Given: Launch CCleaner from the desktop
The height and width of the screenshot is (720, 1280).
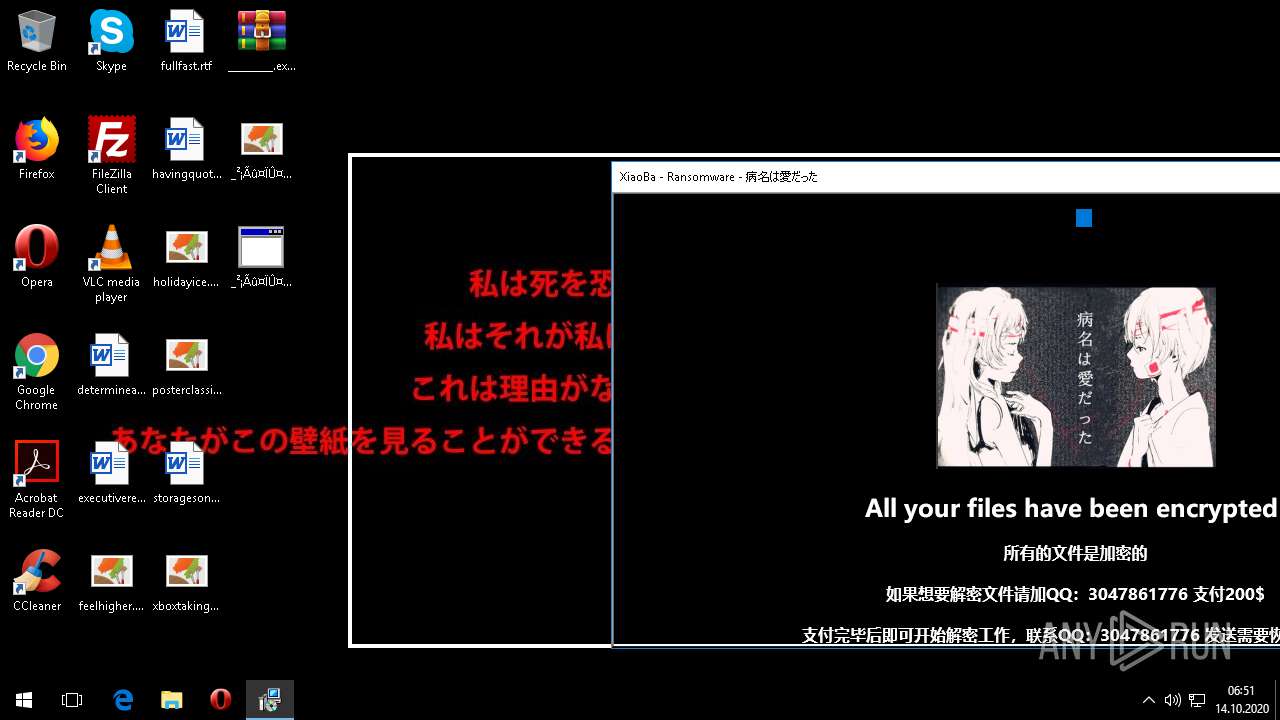Looking at the screenshot, I should pos(37,581).
